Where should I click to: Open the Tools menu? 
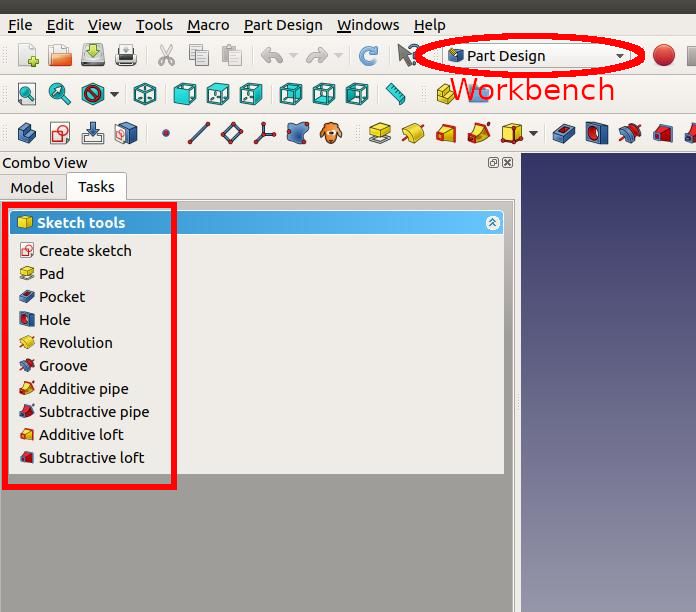pos(154,25)
